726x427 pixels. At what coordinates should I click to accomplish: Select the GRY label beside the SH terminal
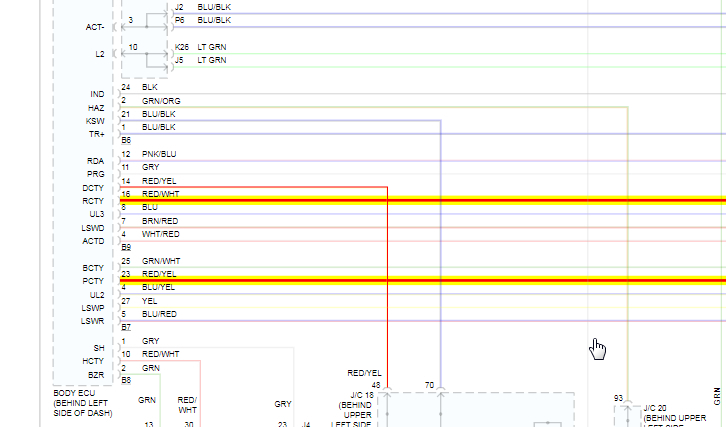pos(150,341)
